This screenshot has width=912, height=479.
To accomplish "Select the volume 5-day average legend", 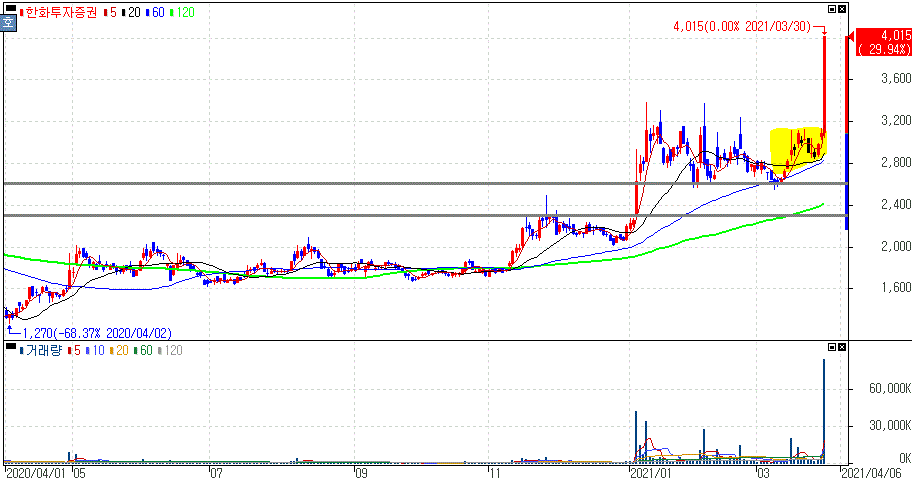I will pos(74,351).
